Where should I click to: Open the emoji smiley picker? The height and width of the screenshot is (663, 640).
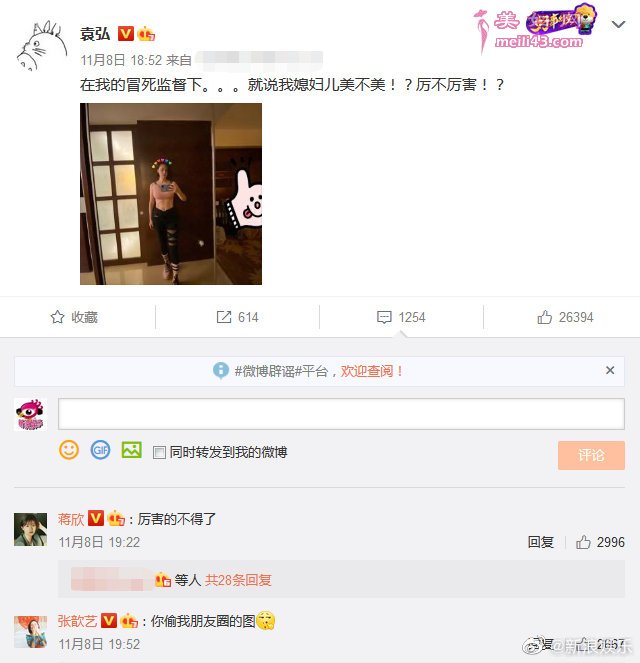69,449
